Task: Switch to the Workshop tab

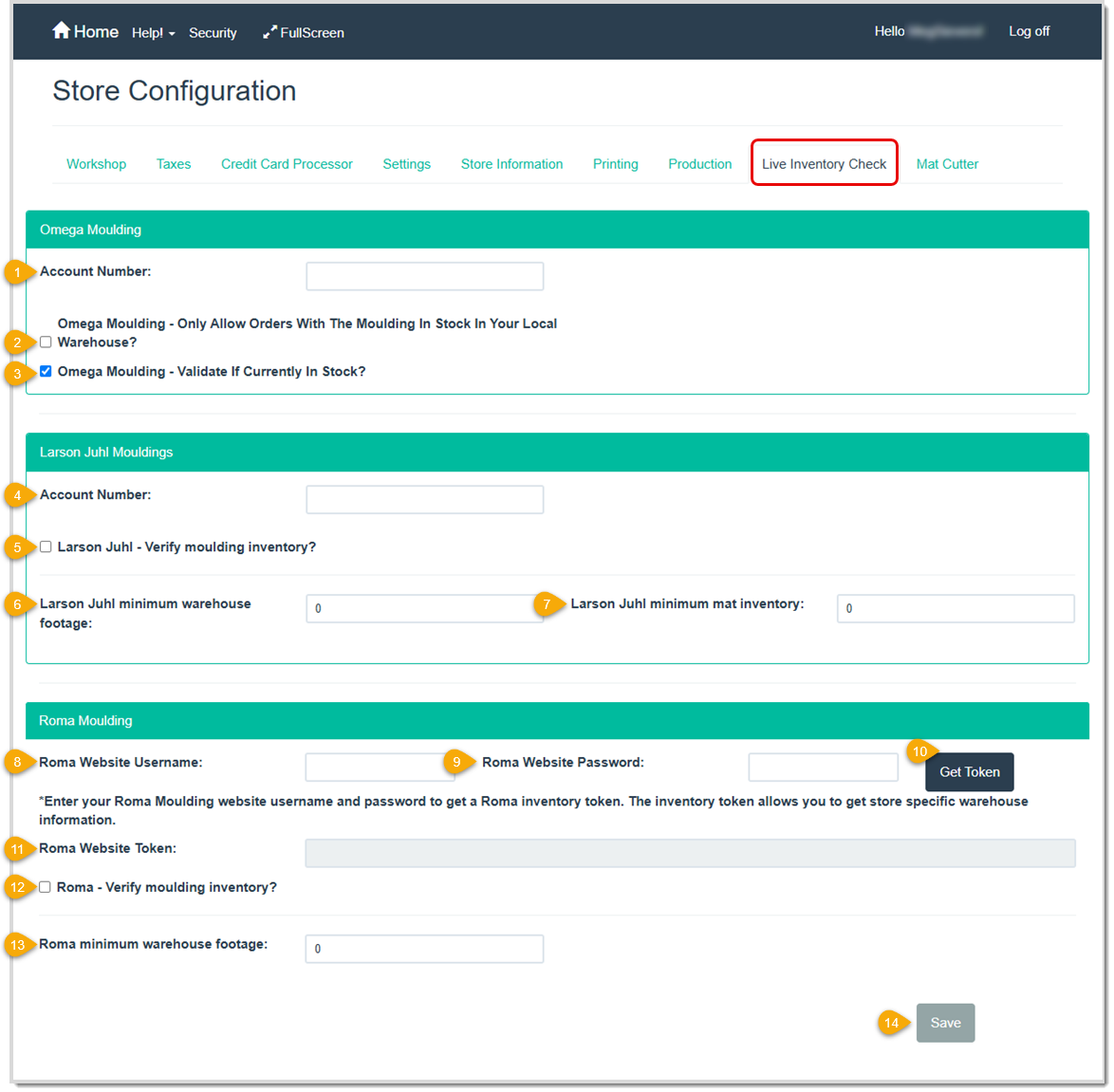Action: coord(96,163)
